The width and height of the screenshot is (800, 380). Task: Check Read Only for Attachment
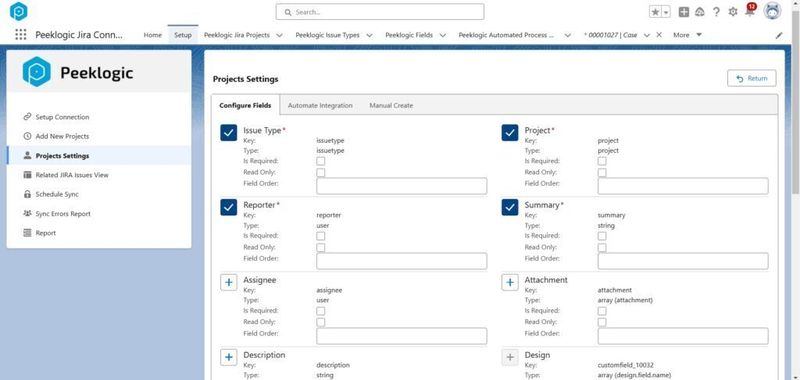[602, 322]
